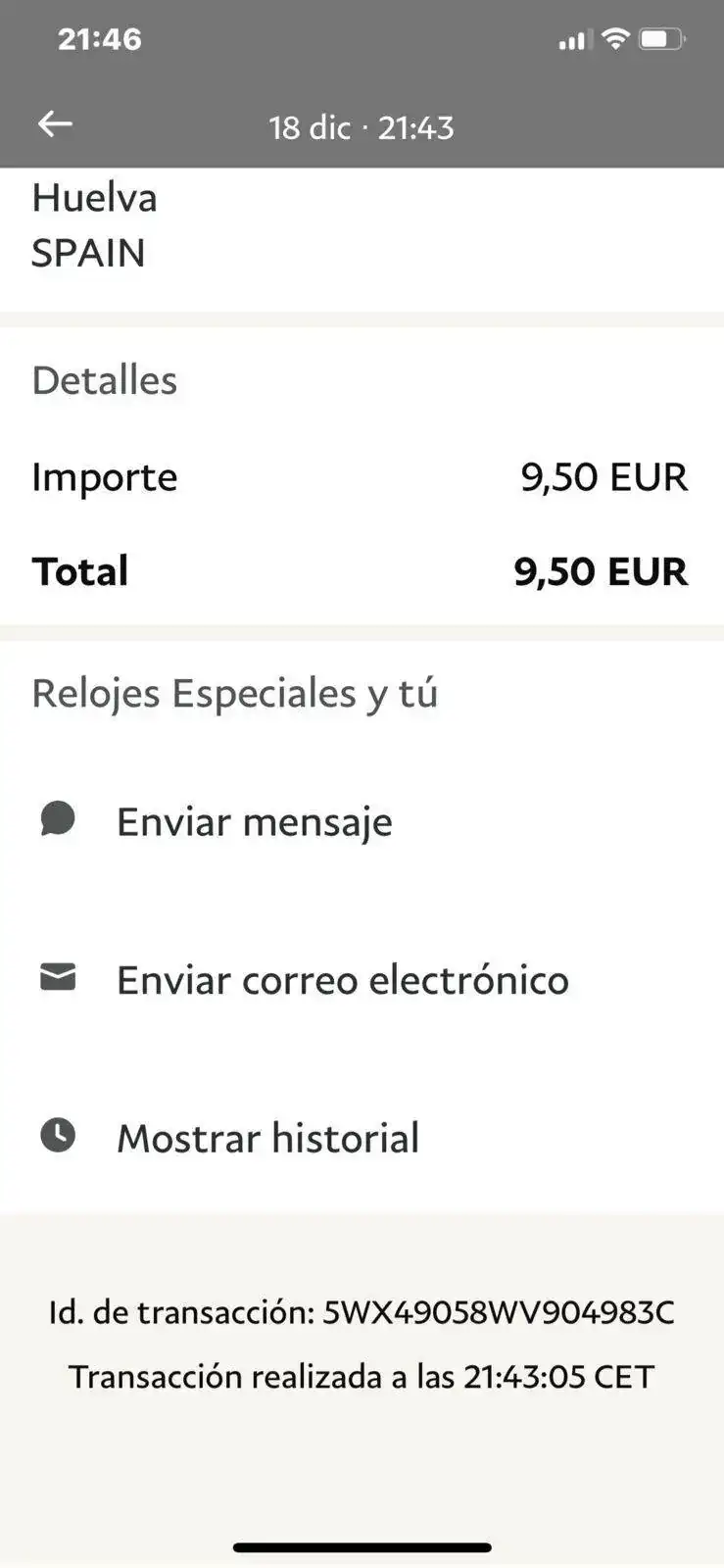This screenshot has height=1568, width=724.
Task: Tap the 18 dic · 21:43 header title
Action: point(362,127)
